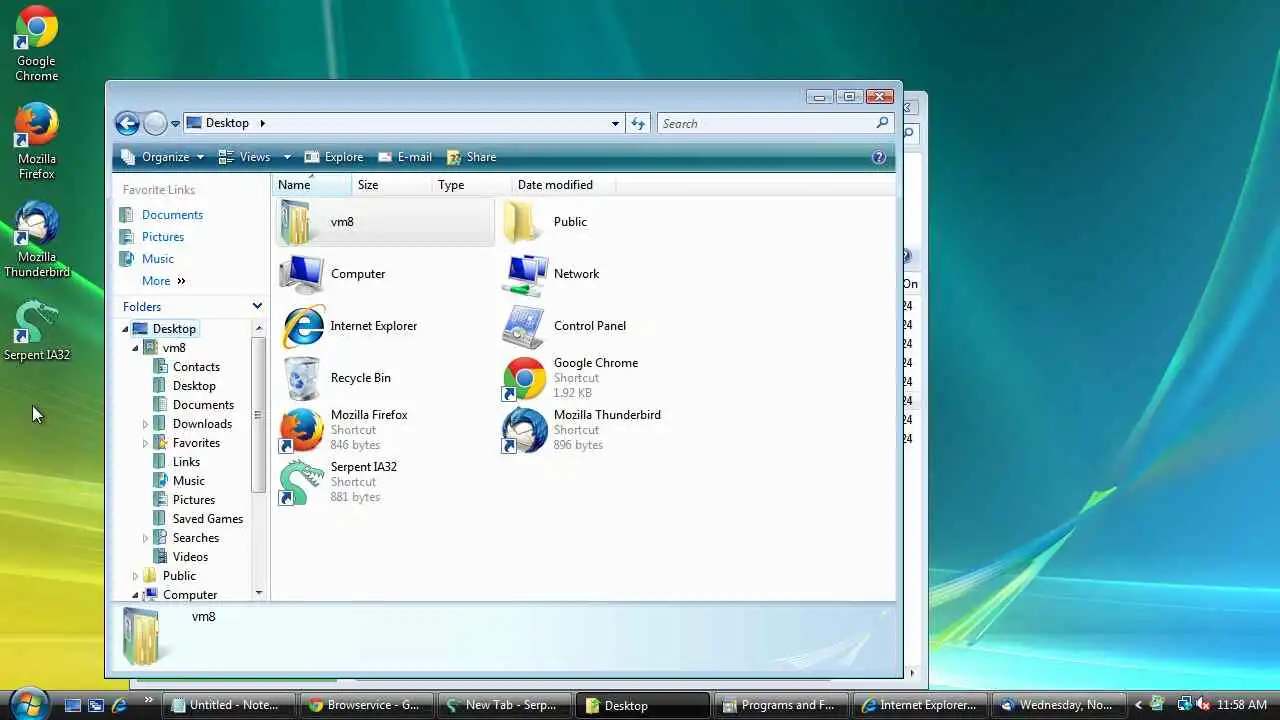Select the vm8 folder icon in file list
Viewport: 1280px width, 720px height.
(385, 222)
